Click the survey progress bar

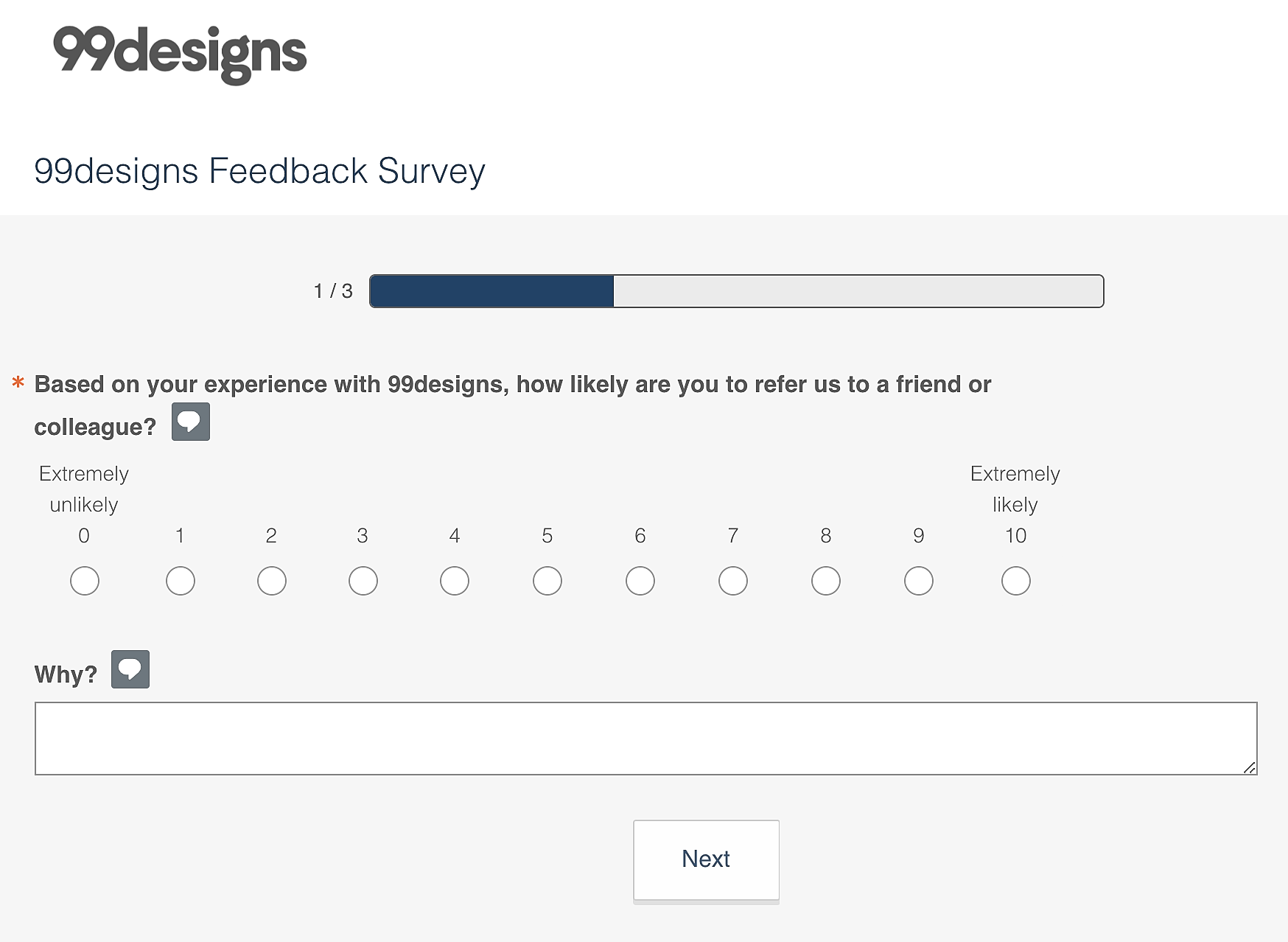coord(737,291)
